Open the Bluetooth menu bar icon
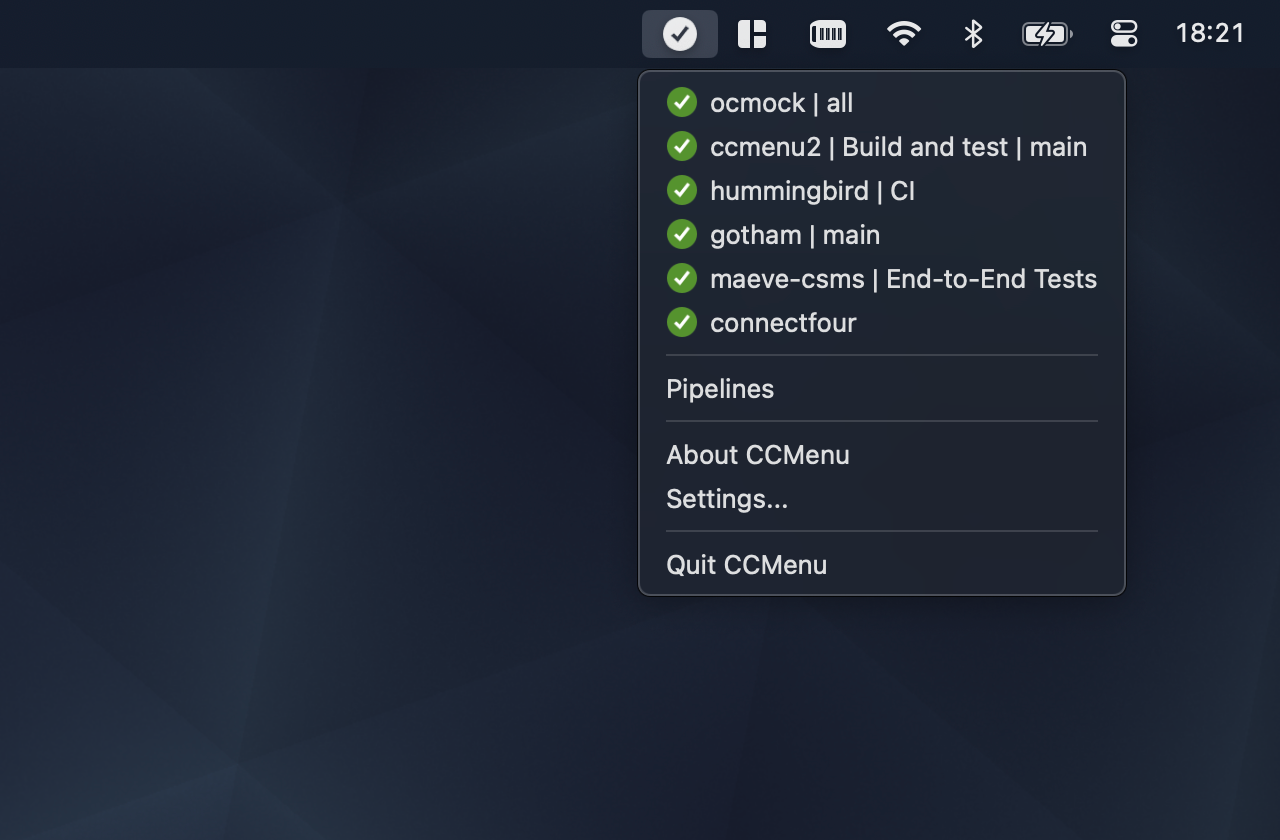The image size is (1280, 840). (x=972, y=33)
